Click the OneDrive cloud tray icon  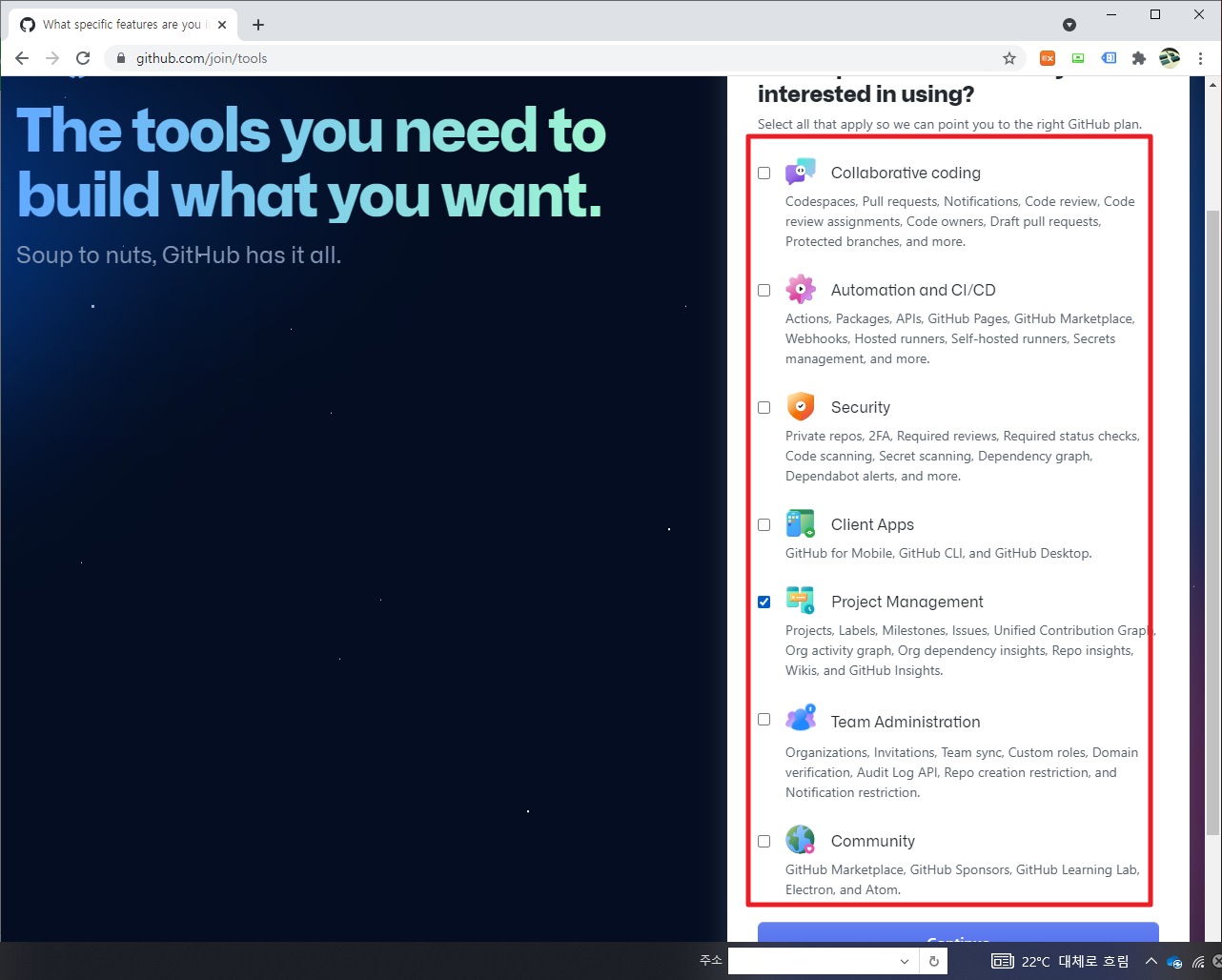pos(1174,961)
